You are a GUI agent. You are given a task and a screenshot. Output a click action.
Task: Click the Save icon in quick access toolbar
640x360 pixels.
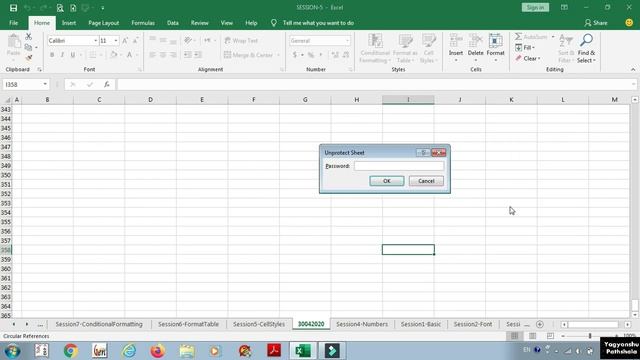point(13,7)
